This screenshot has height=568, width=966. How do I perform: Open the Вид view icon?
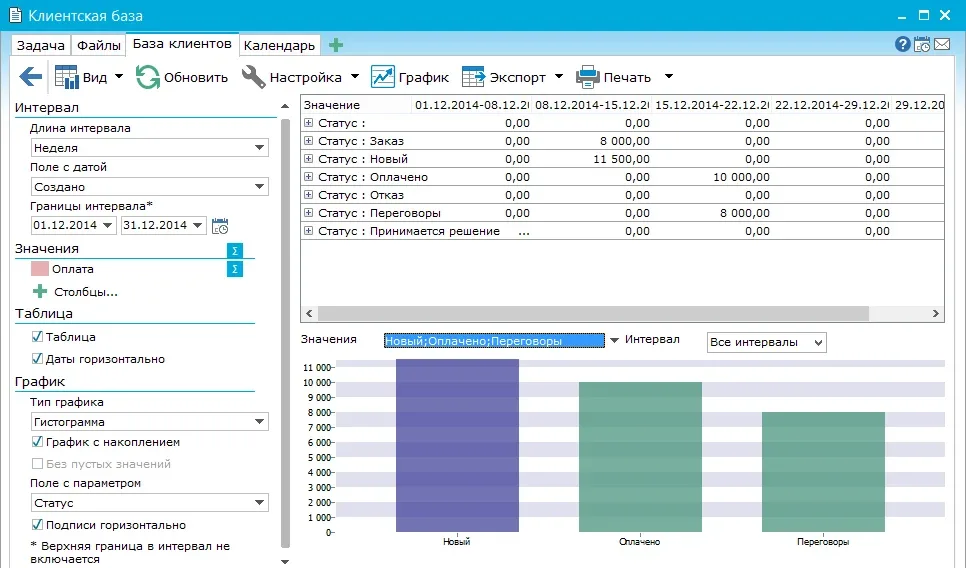(67, 77)
